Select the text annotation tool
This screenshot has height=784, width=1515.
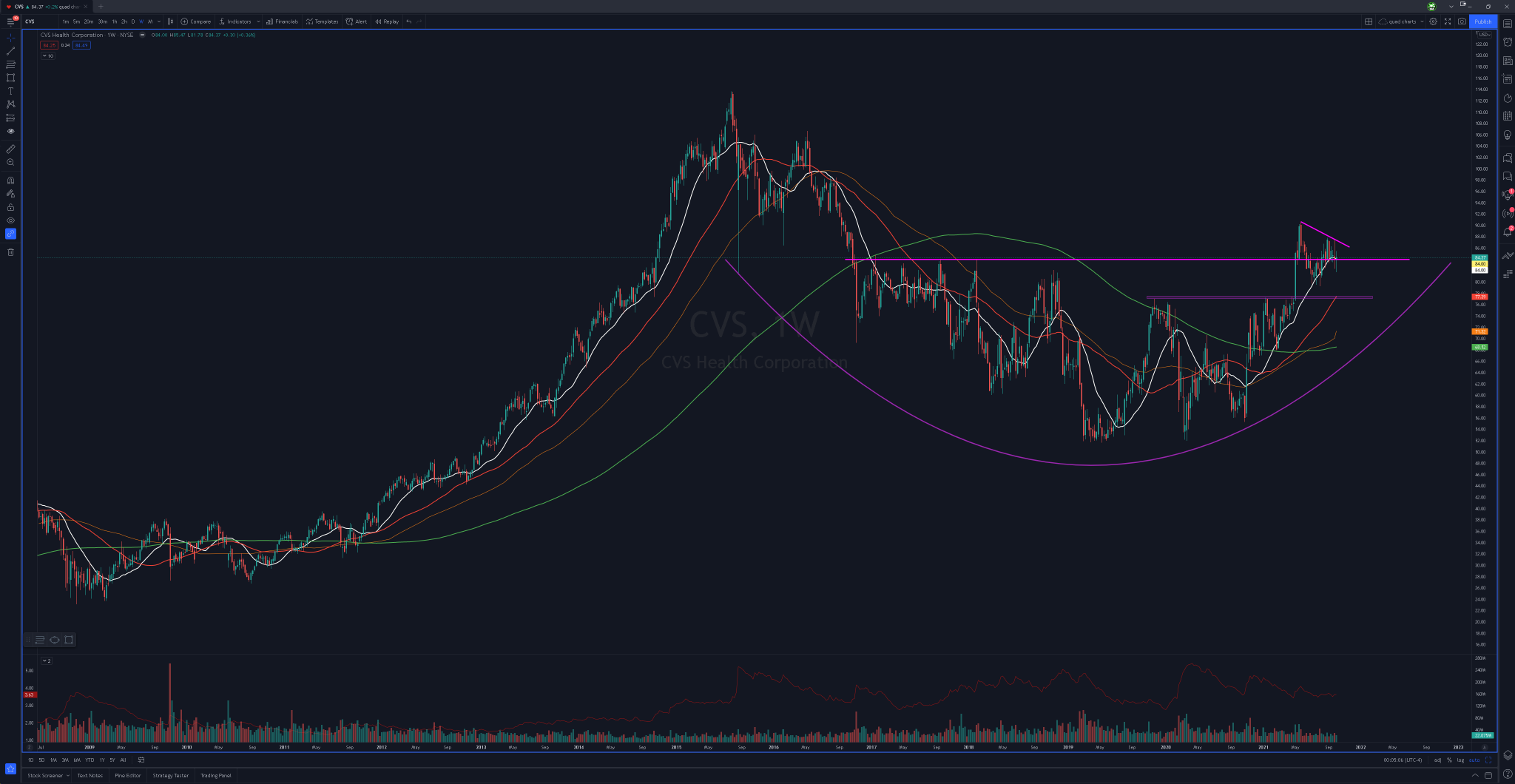coord(10,91)
